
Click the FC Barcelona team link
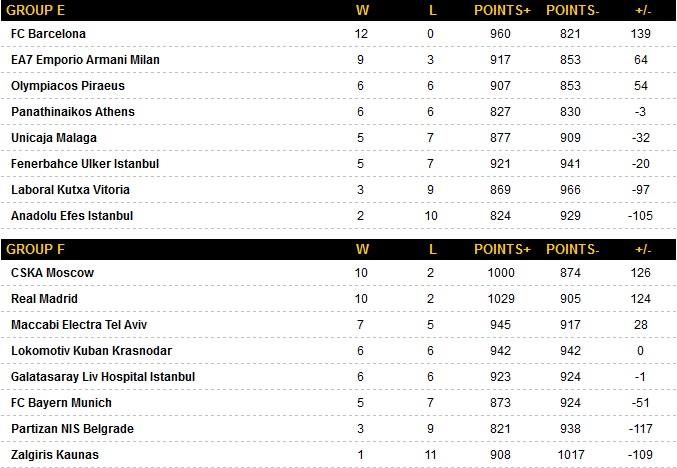[x=48, y=34]
